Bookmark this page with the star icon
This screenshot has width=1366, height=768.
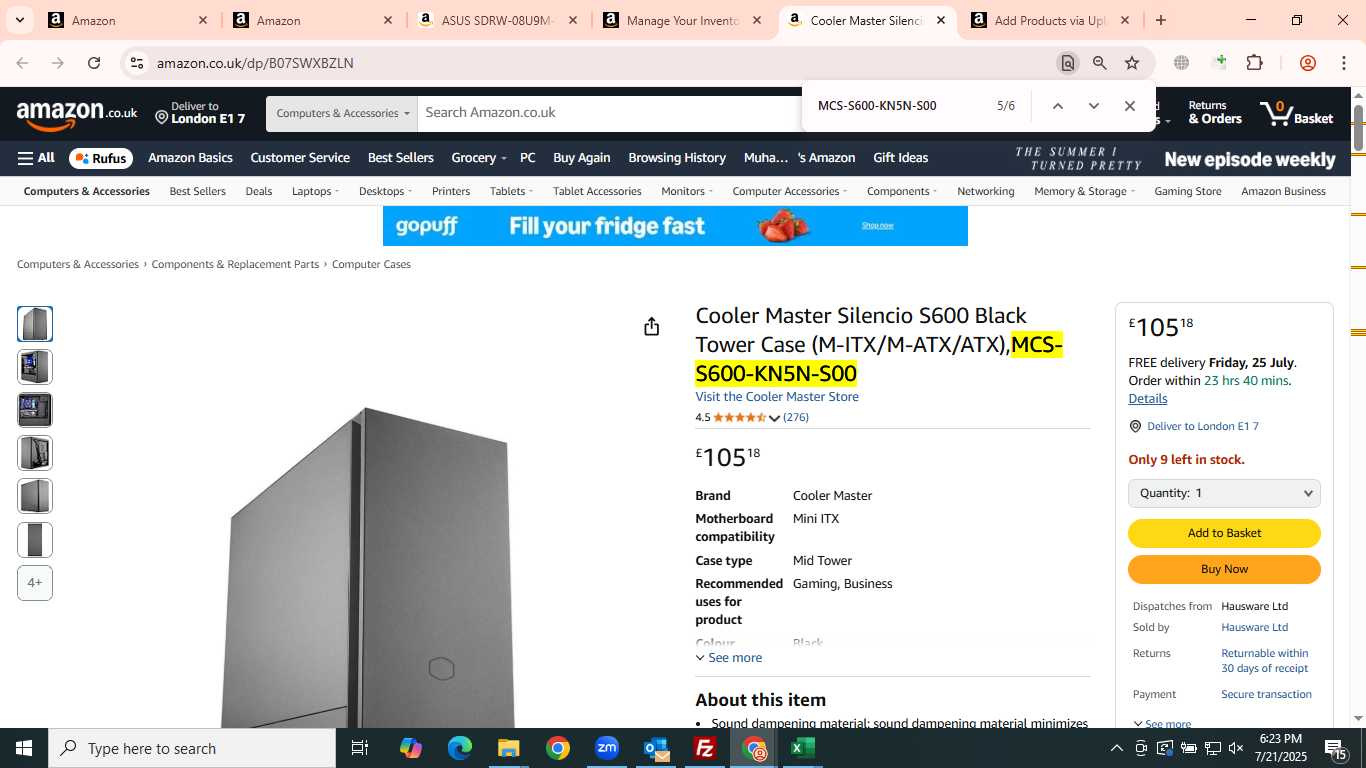(x=1132, y=63)
